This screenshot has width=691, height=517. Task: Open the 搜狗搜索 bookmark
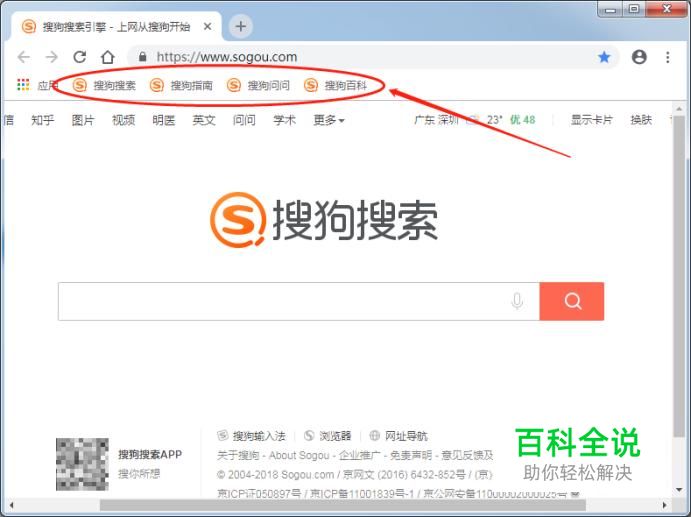[104, 85]
